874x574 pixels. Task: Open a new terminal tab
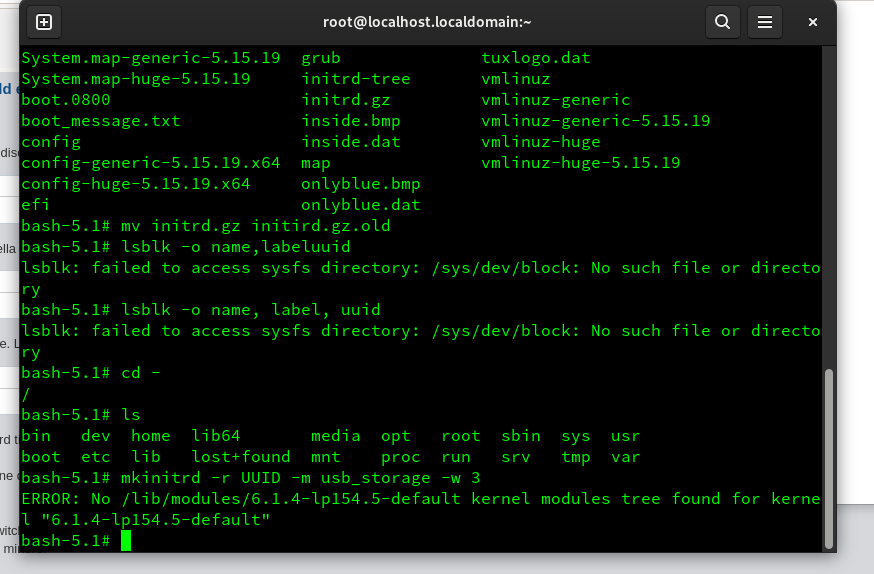click(44, 22)
